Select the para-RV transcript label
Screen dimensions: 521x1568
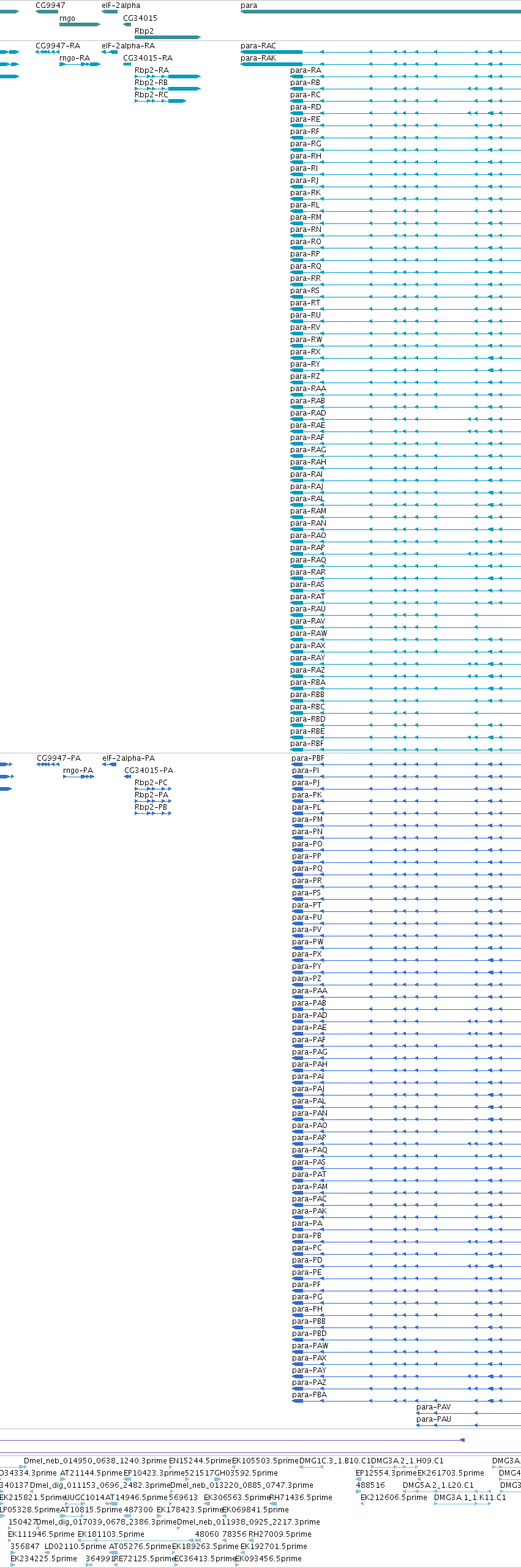coord(305,327)
